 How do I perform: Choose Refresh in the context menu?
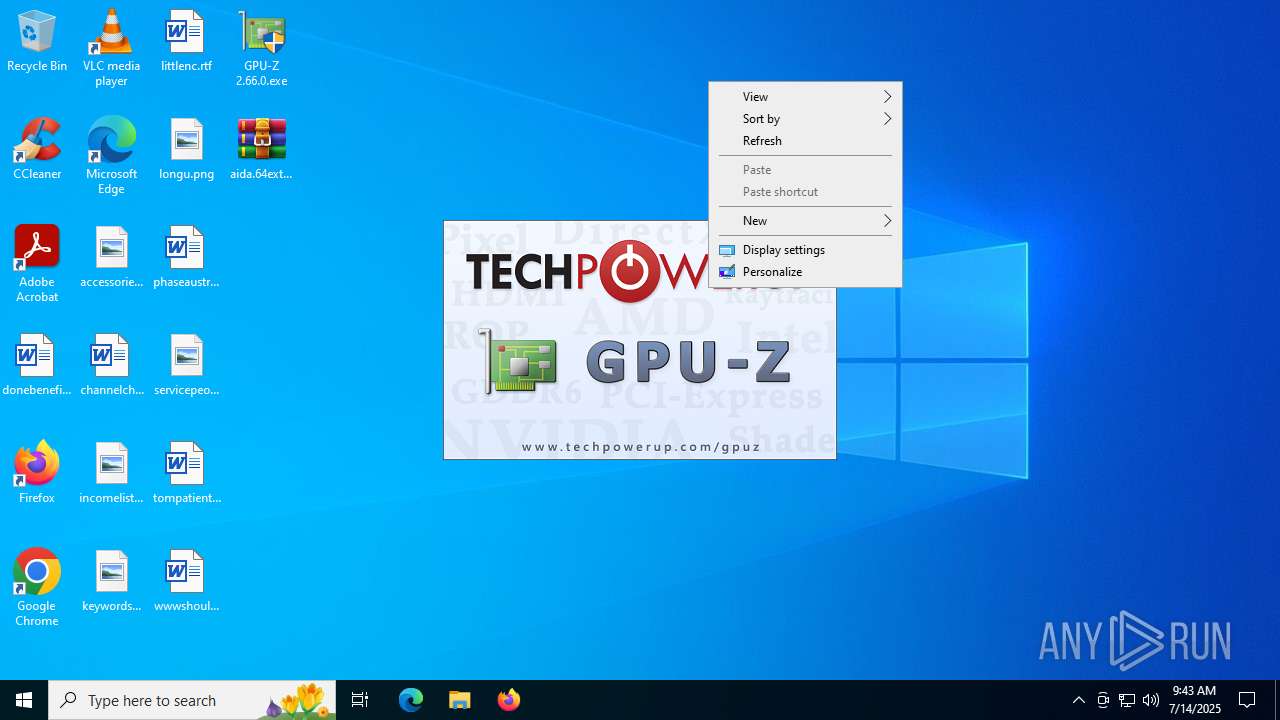tap(805, 141)
